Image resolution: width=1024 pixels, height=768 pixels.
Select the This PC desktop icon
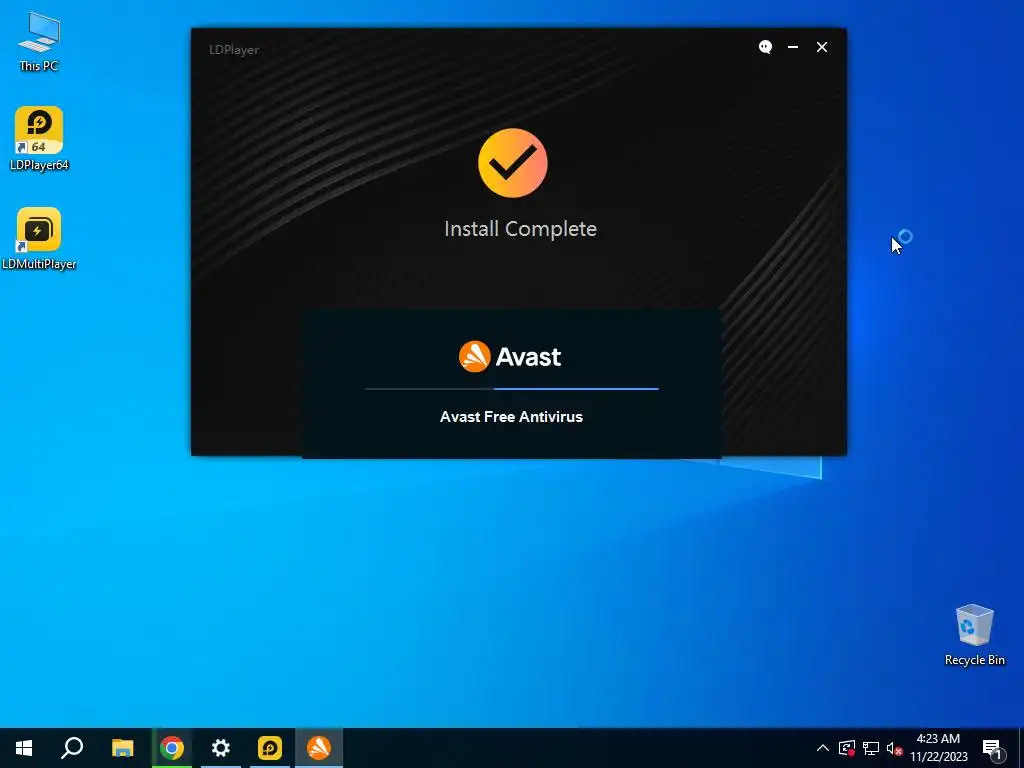39,42
